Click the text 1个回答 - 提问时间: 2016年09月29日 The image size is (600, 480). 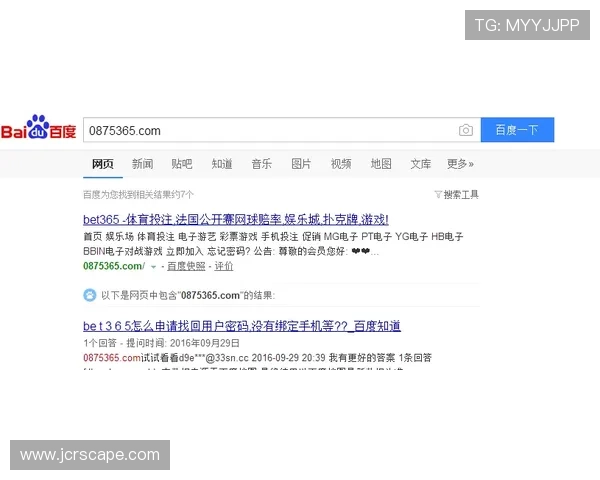[x=161, y=343]
